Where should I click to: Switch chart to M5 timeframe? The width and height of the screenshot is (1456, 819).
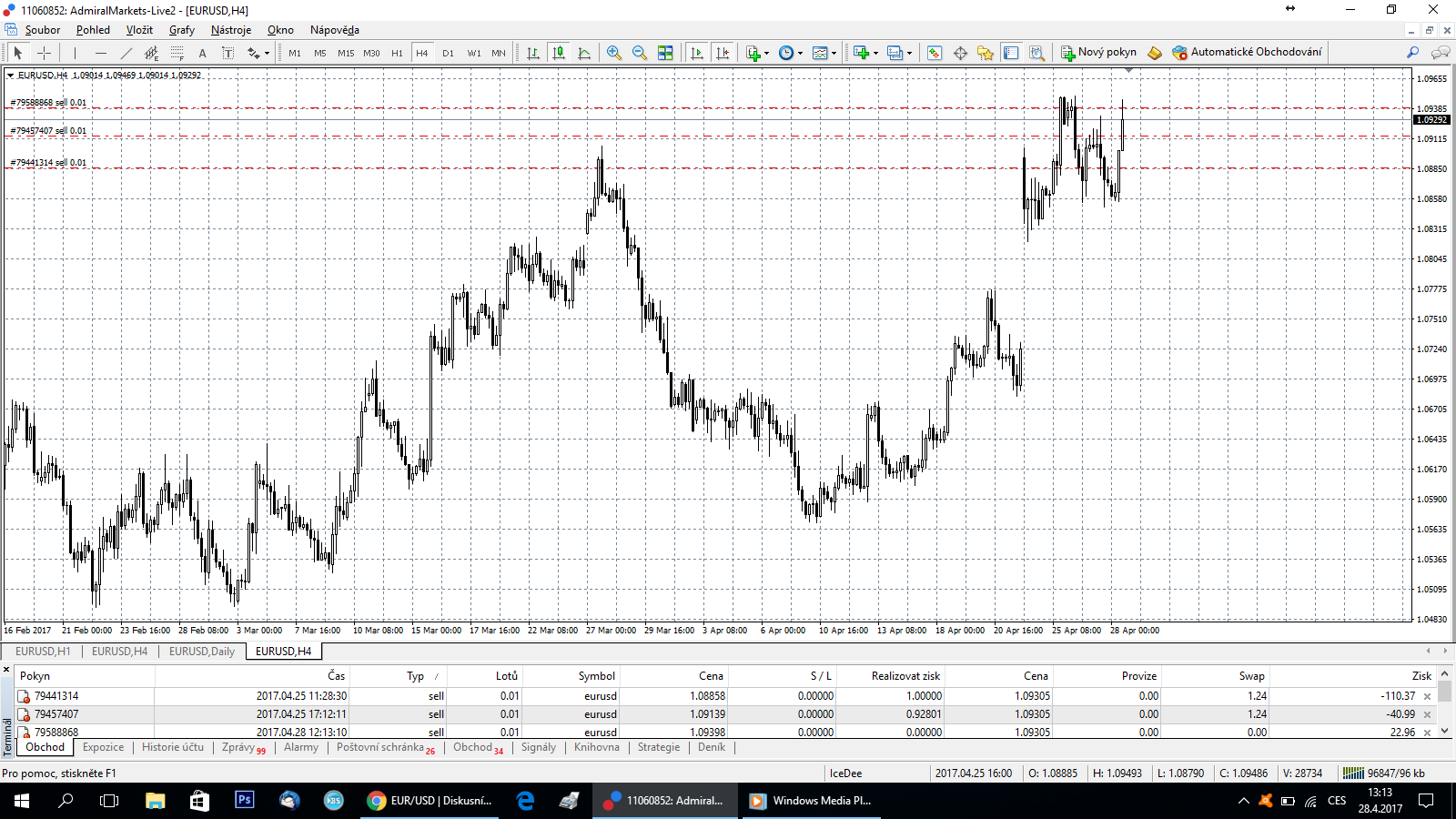[320, 53]
